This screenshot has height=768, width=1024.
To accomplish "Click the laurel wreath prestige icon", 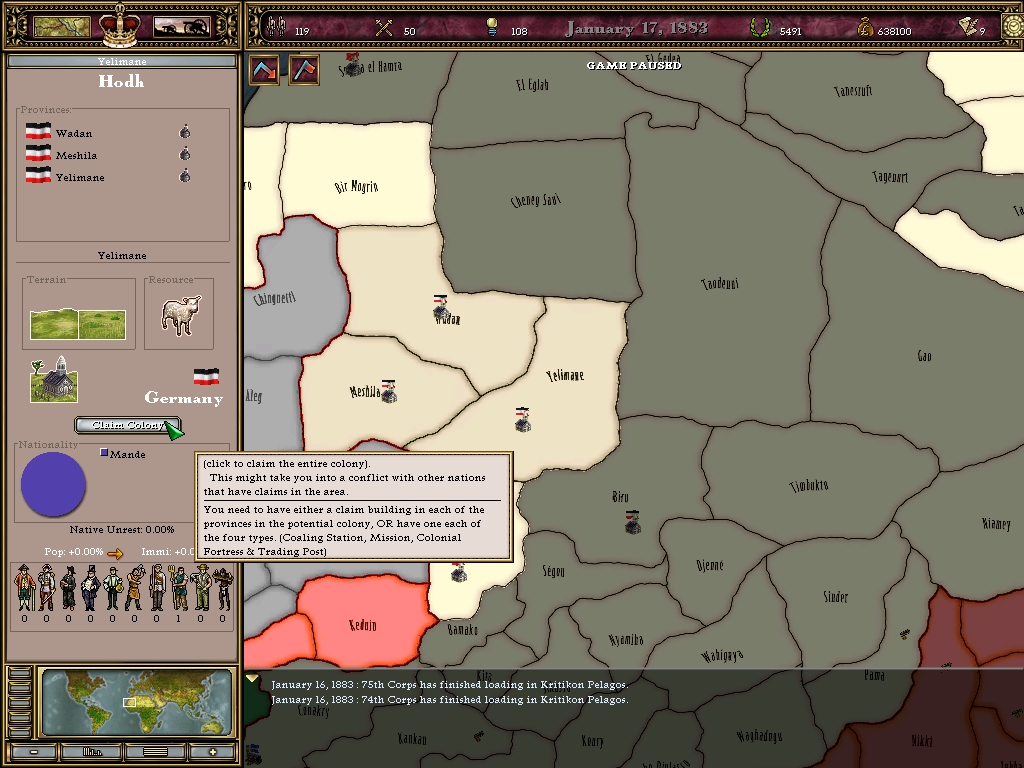I will click(x=760, y=28).
